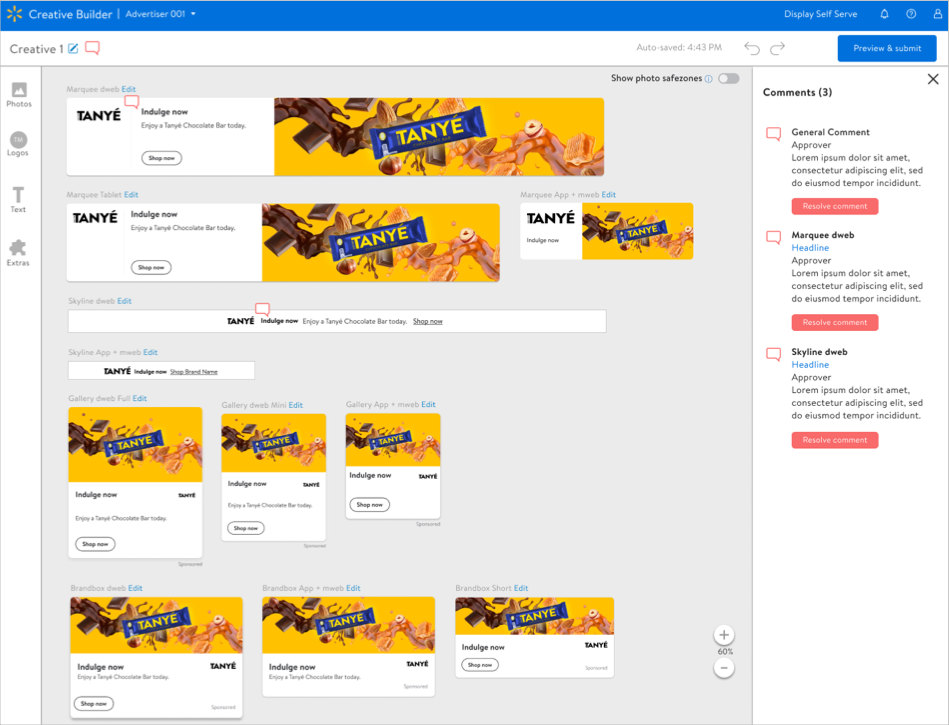Image resolution: width=949 pixels, height=725 pixels.
Task: Zoom in with the plus button
Action: [x=724, y=635]
